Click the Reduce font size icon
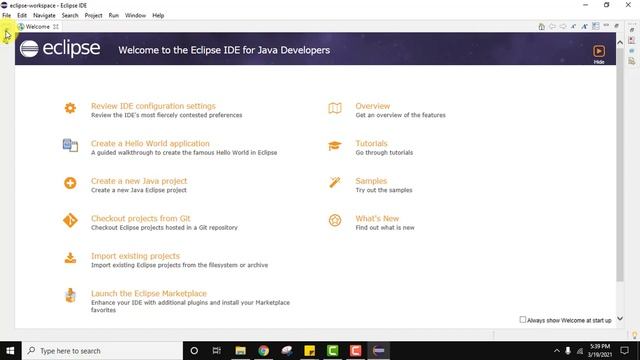 coord(573,27)
